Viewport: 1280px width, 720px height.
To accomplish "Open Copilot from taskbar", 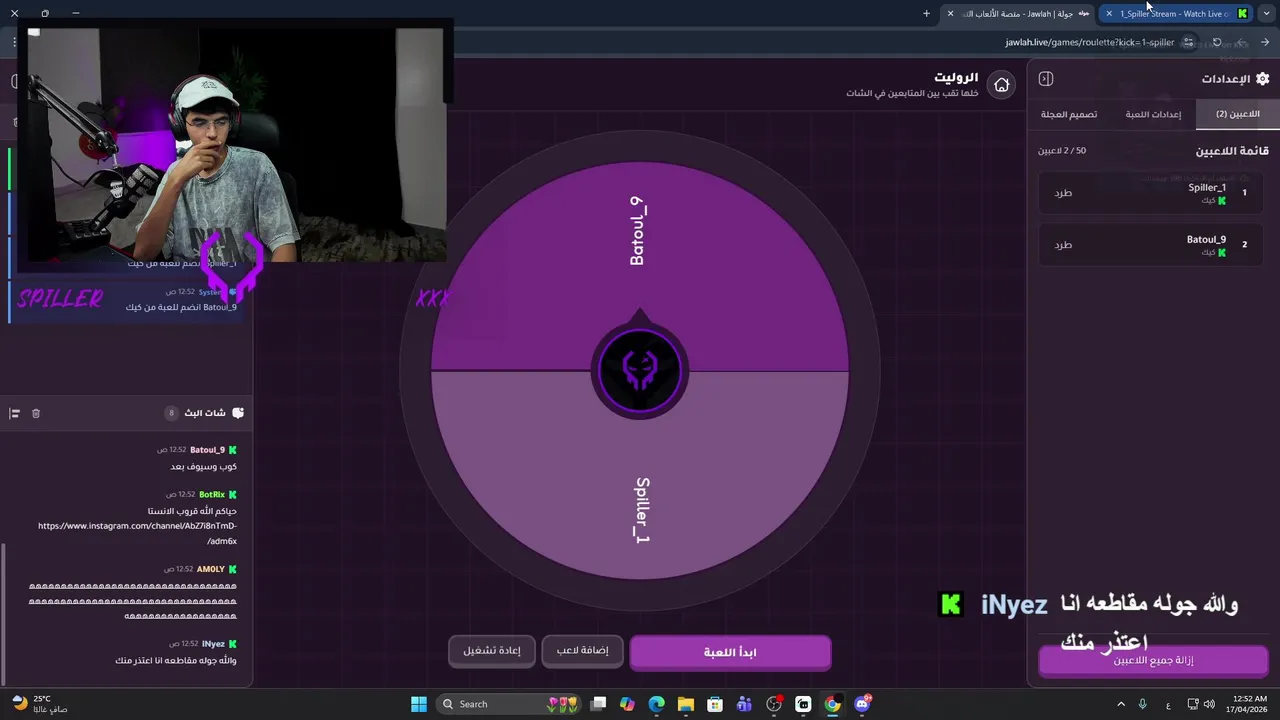I will point(627,704).
